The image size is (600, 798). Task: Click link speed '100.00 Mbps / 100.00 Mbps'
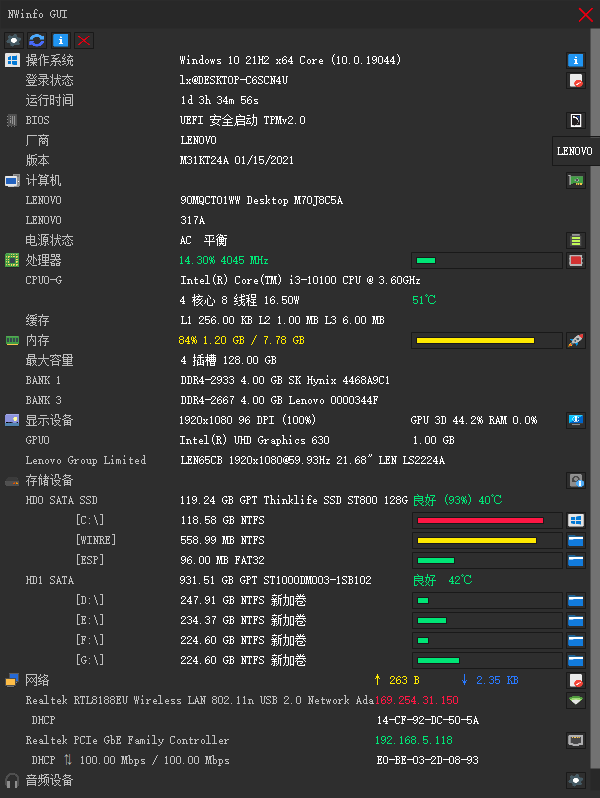coord(154,760)
